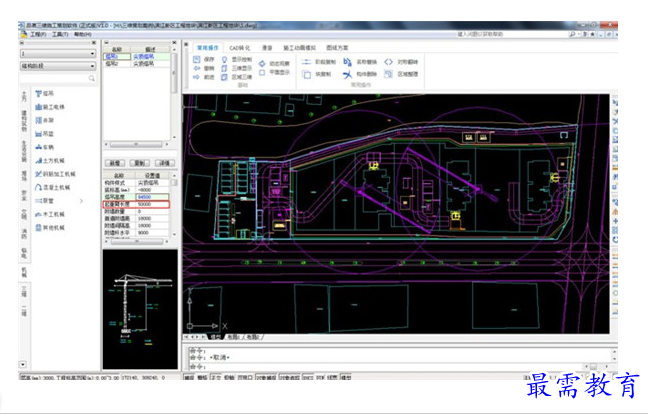This screenshot has width=648, height=417.
Task: Expand the 泵管 submenu arrow
Action: (81, 201)
